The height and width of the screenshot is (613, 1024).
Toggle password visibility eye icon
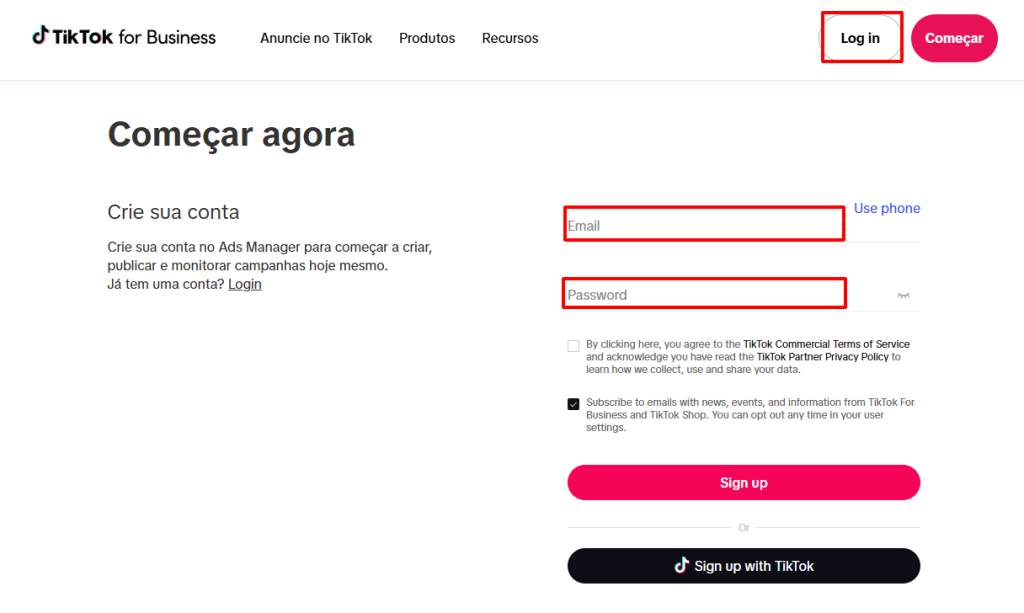903,296
